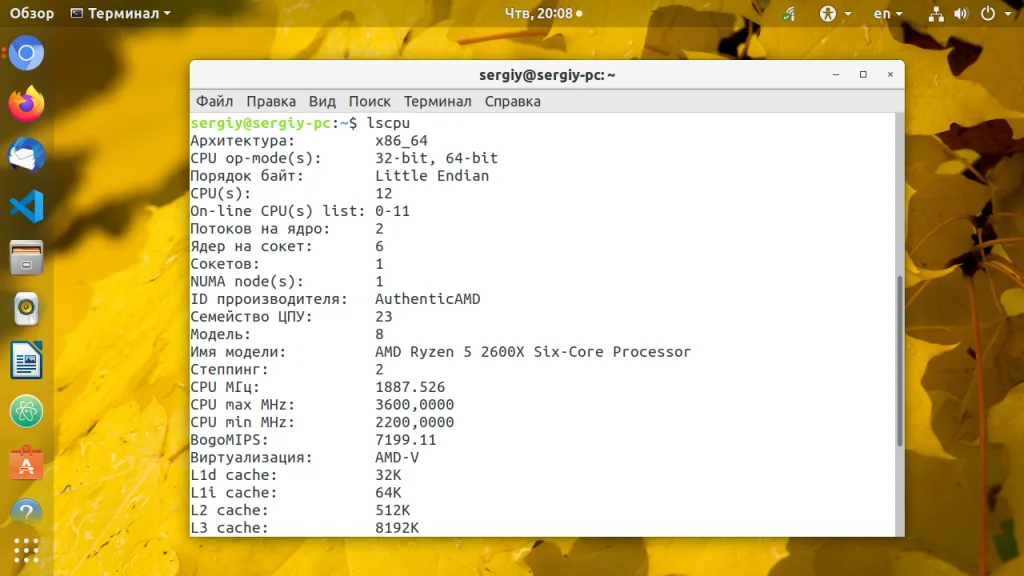This screenshot has height=576, width=1024.
Task: Click the volume speaker icon
Action: pyautogui.click(x=961, y=14)
